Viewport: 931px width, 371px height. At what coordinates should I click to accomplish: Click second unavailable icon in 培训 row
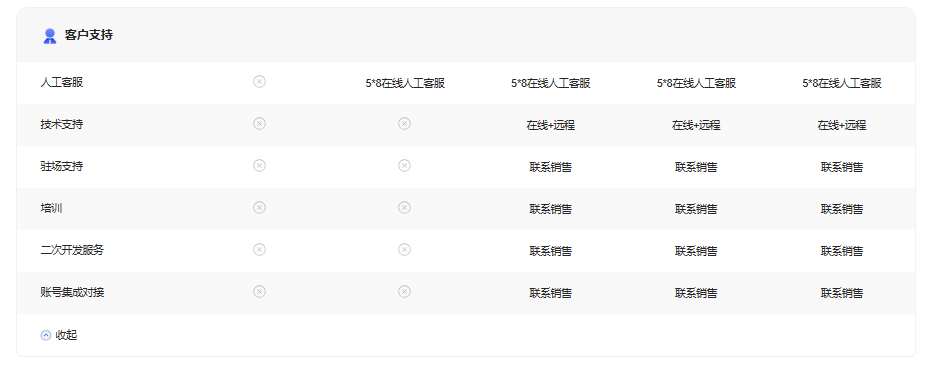[404, 207]
